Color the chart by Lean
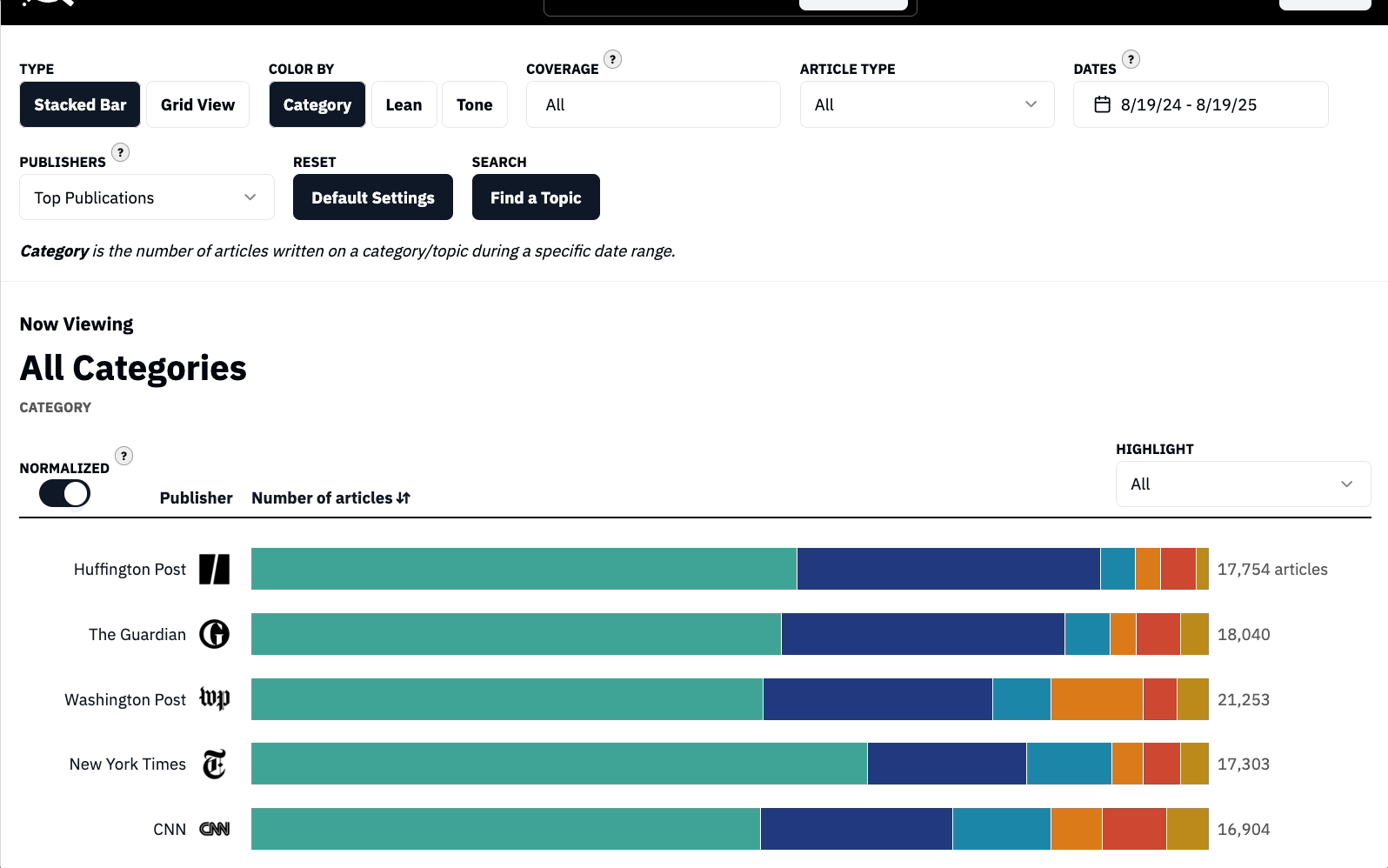 point(404,105)
